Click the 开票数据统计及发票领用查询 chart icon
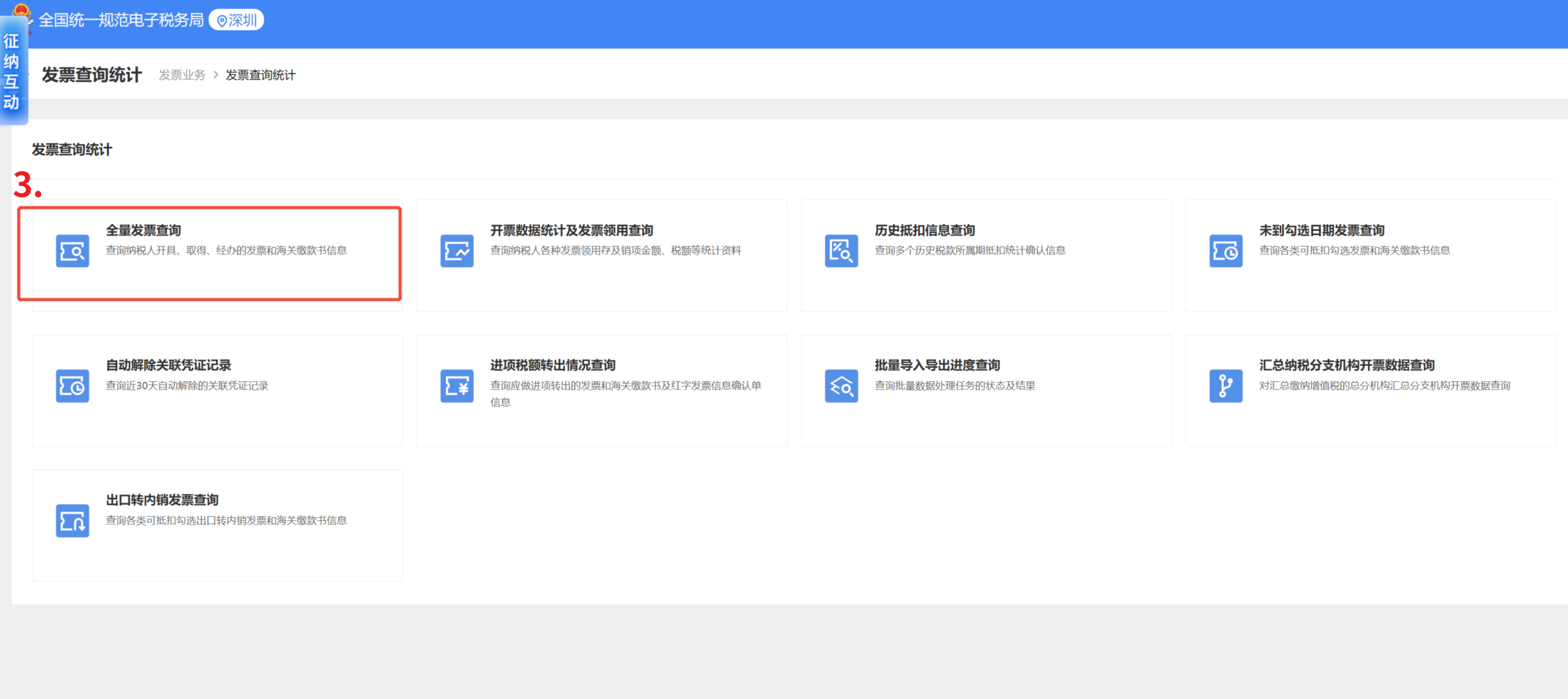This screenshot has height=699, width=1568. pos(457,251)
